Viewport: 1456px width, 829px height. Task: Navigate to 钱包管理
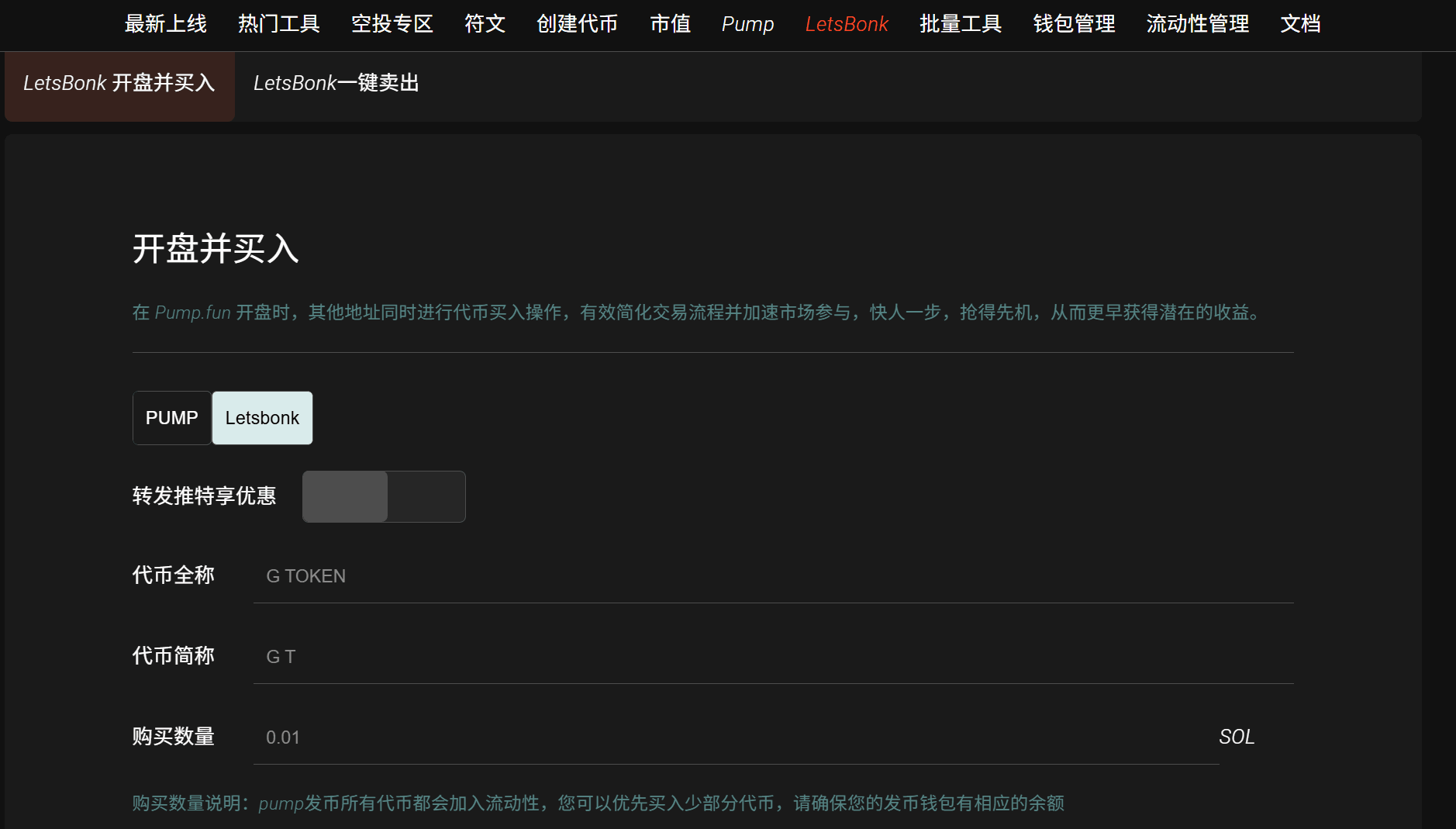(x=1072, y=24)
